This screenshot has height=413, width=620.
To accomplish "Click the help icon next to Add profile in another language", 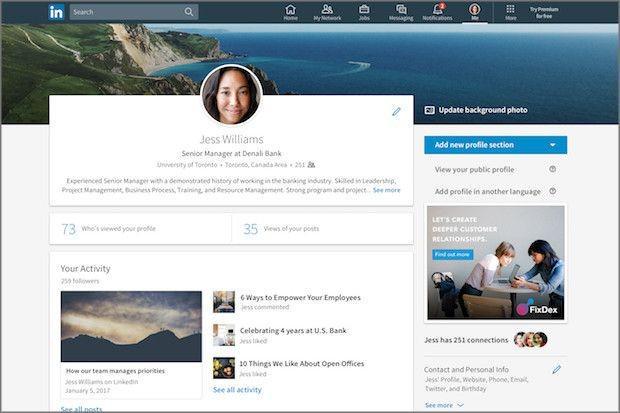I will [x=552, y=191].
